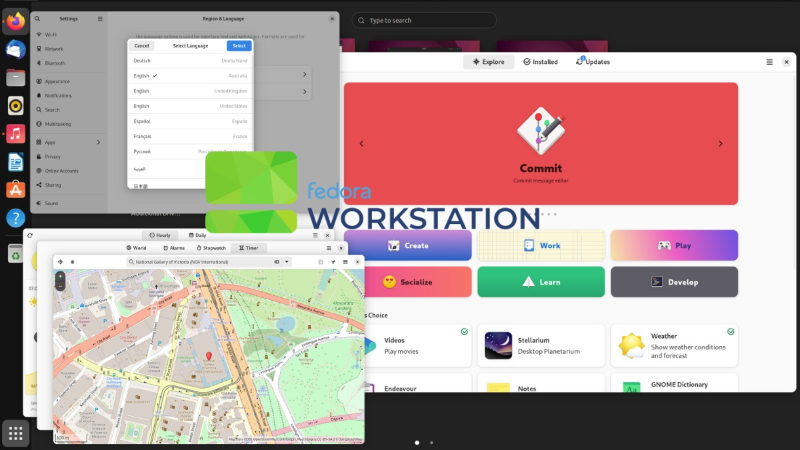The height and width of the screenshot is (450, 800).
Task: Open the Maps hamburger menu
Action: tap(345, 262)
